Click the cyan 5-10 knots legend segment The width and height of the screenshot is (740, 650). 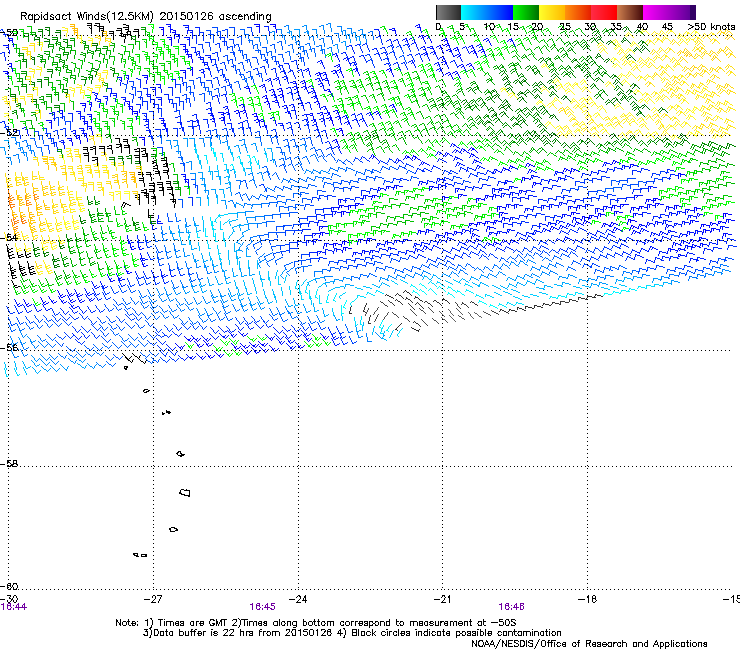(474, 12)
